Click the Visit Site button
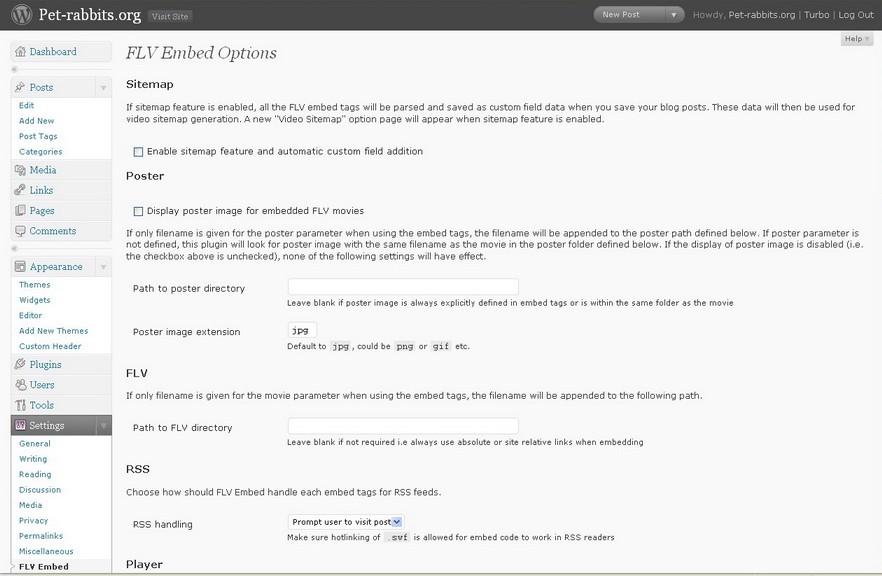 pyautogui.click(x=170, y=16)
